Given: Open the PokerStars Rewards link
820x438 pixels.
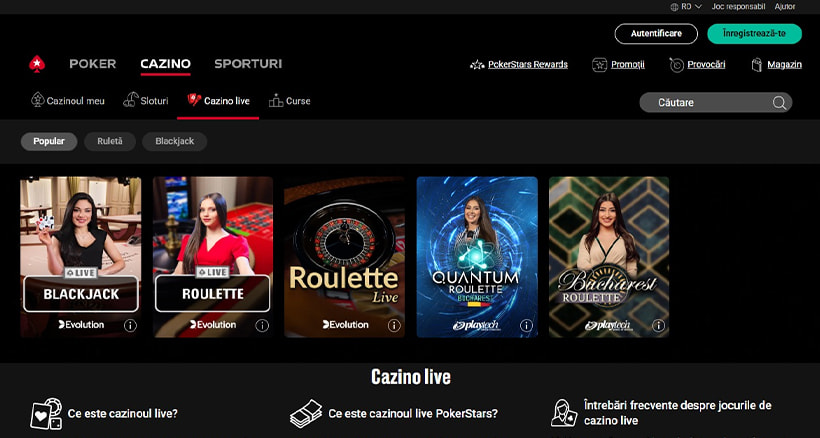Looking at the screenshot, I should click(528, 65).
